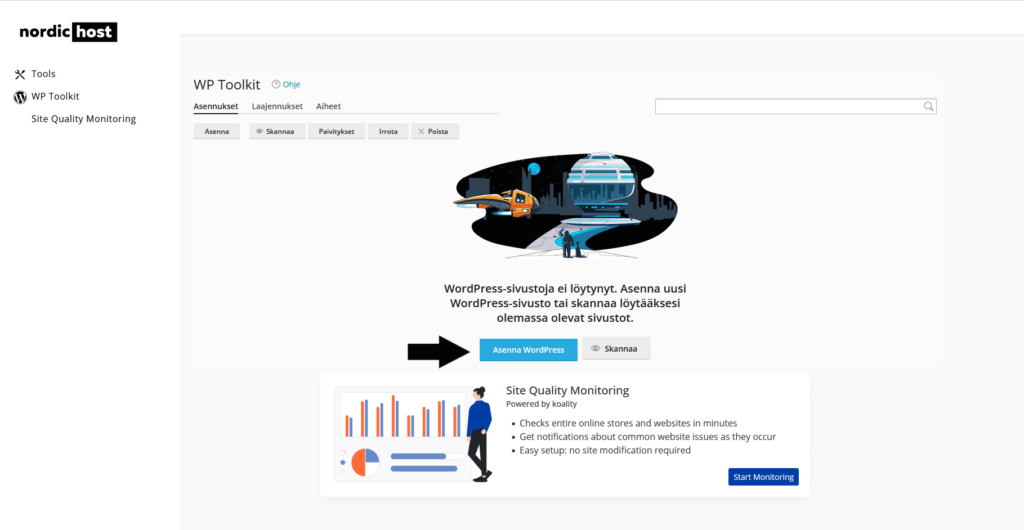Click the nordic host logo
Screen dimensions: 1024x530
(x=68, y=32)
